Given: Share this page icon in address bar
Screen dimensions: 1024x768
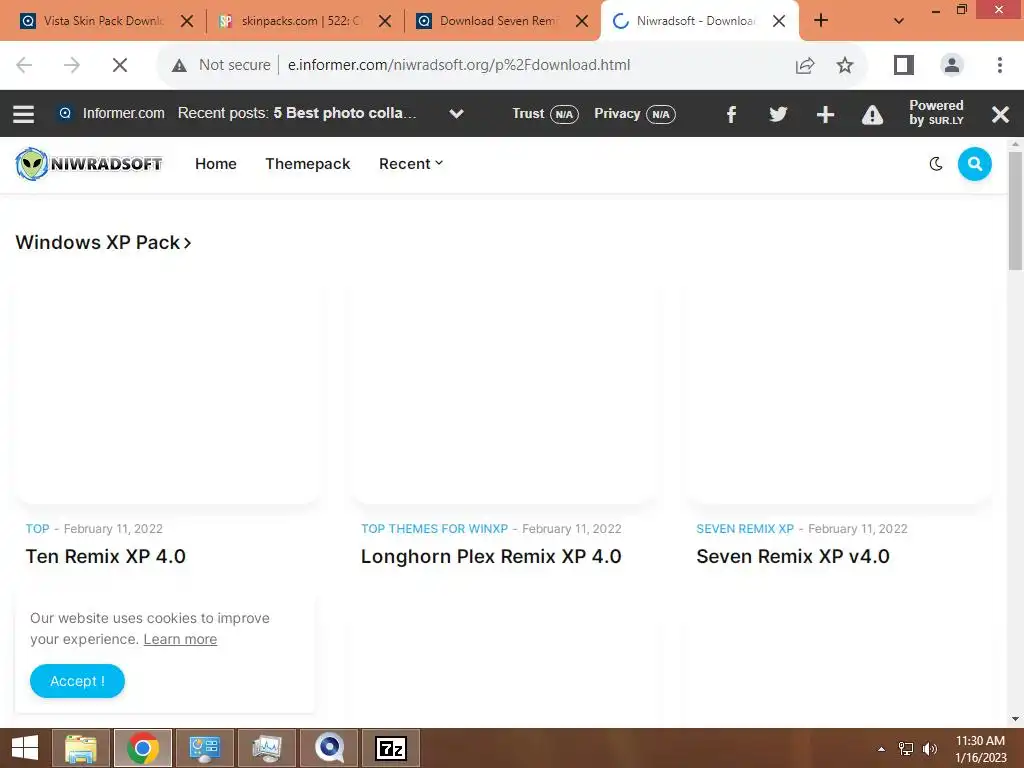Looking at the screenshot, I should pyautogui.click(x=805, y=65).
